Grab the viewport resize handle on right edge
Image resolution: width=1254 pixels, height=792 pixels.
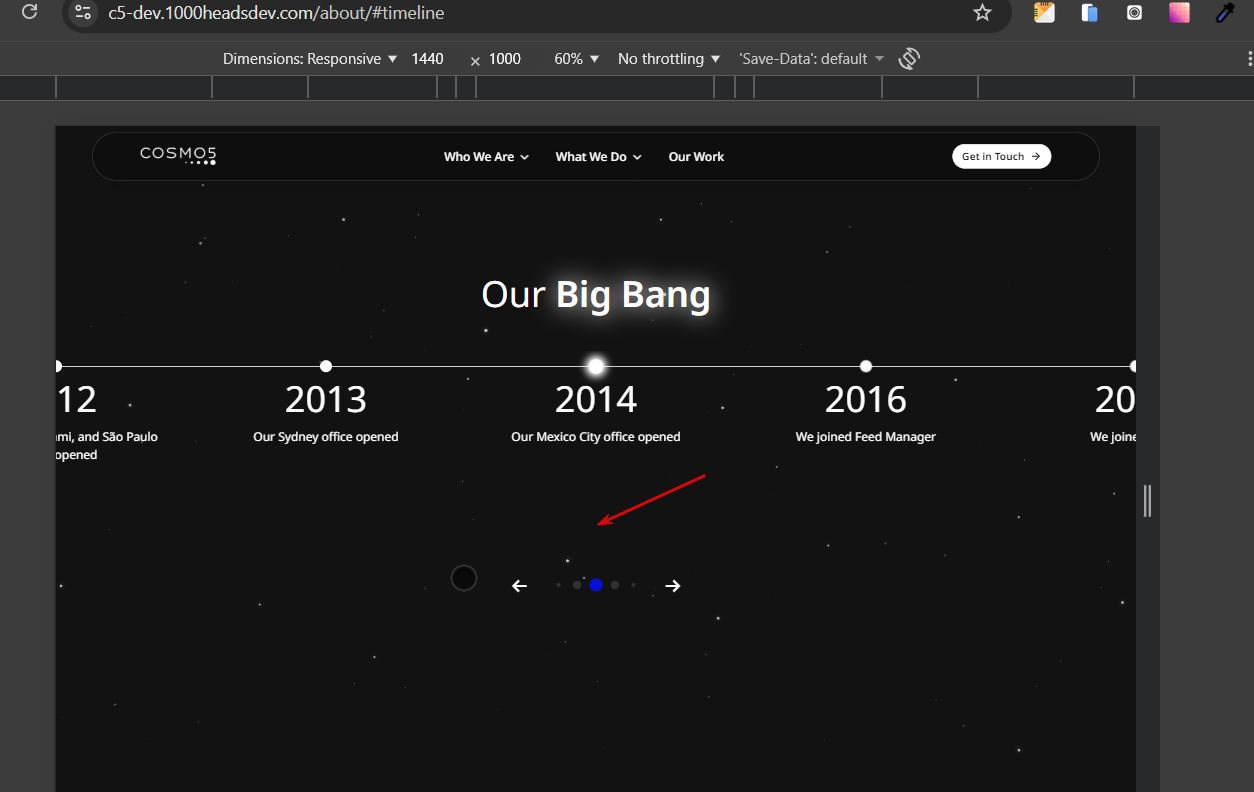(x=1147, y=500)
